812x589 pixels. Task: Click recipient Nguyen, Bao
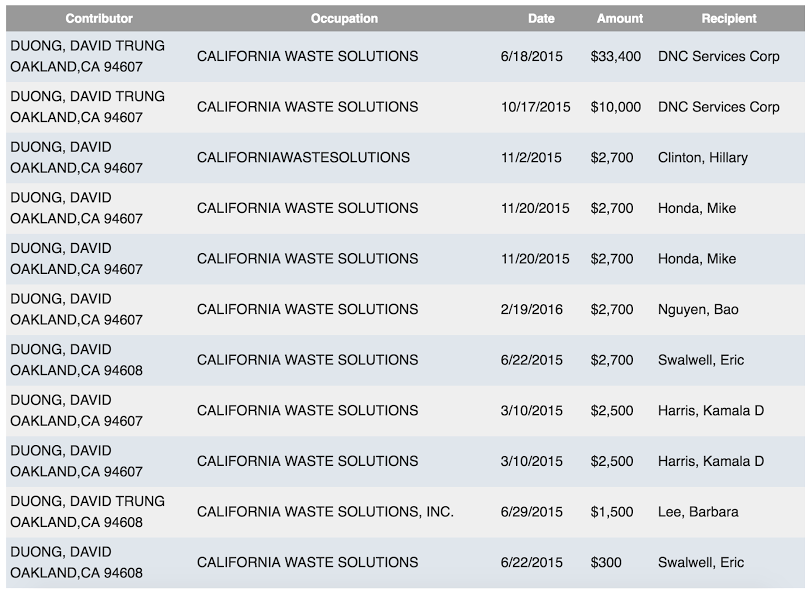tap(698, 309)
